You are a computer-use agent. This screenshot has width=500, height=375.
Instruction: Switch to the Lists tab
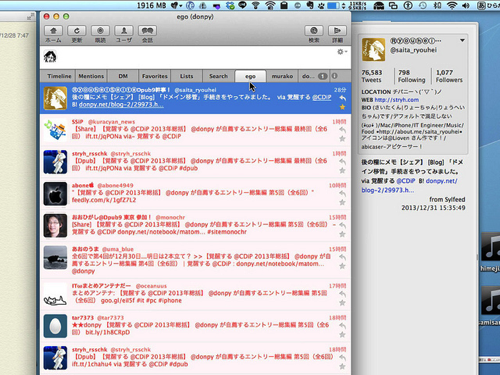point(187,76)
